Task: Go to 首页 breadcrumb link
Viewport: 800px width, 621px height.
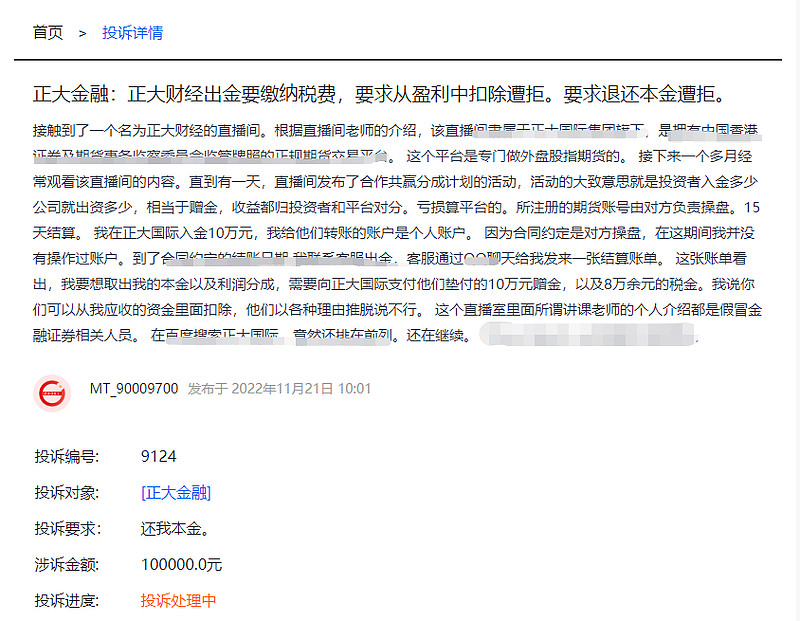Action: (x=48, y=33)
